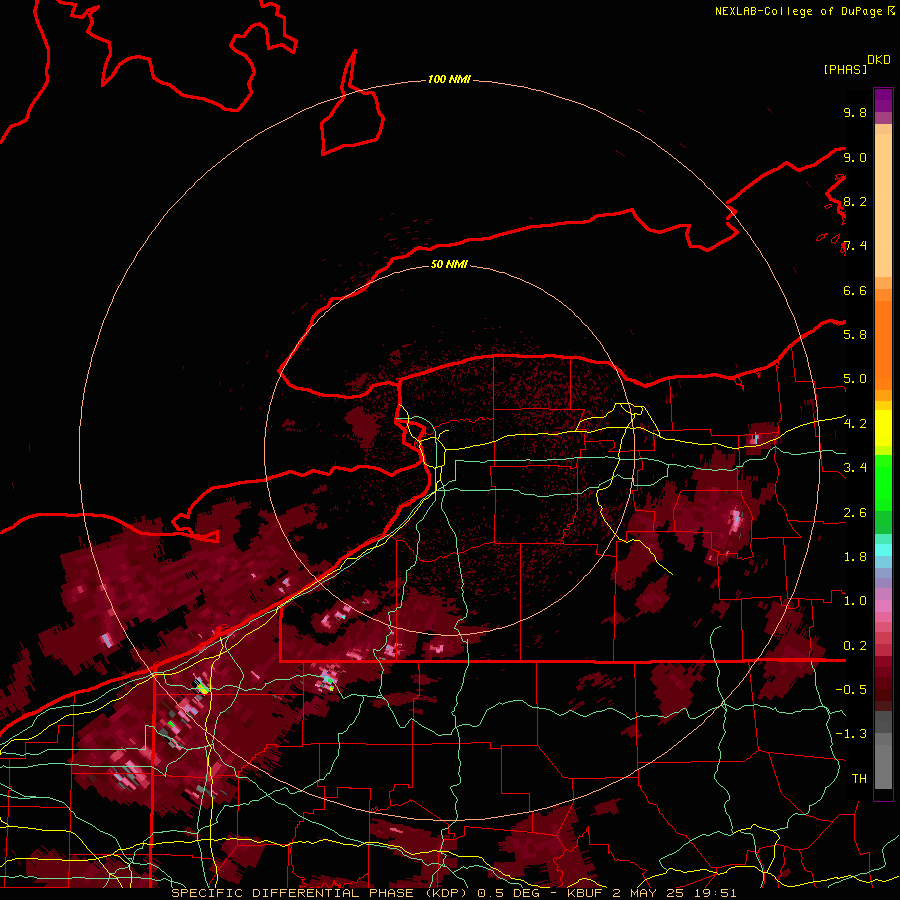Click the 5.0 value on the color scale
Screen dimensions: 900x900
pyautogui.click(x=855, y=379)
